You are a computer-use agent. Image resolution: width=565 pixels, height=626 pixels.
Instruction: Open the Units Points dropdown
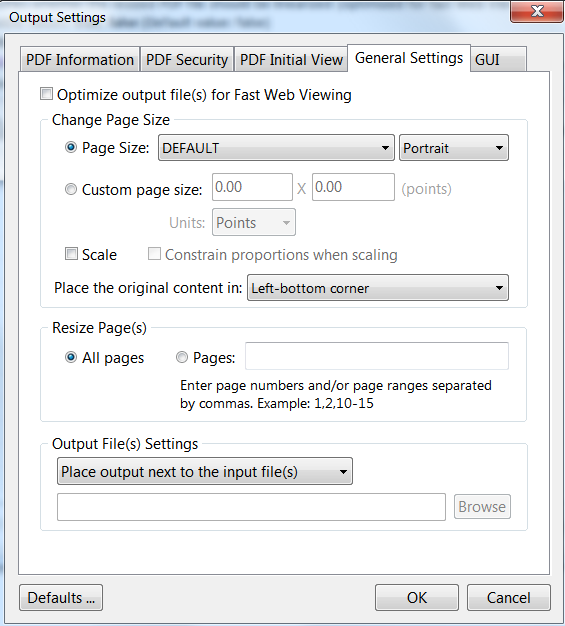(x=254, y=222)
